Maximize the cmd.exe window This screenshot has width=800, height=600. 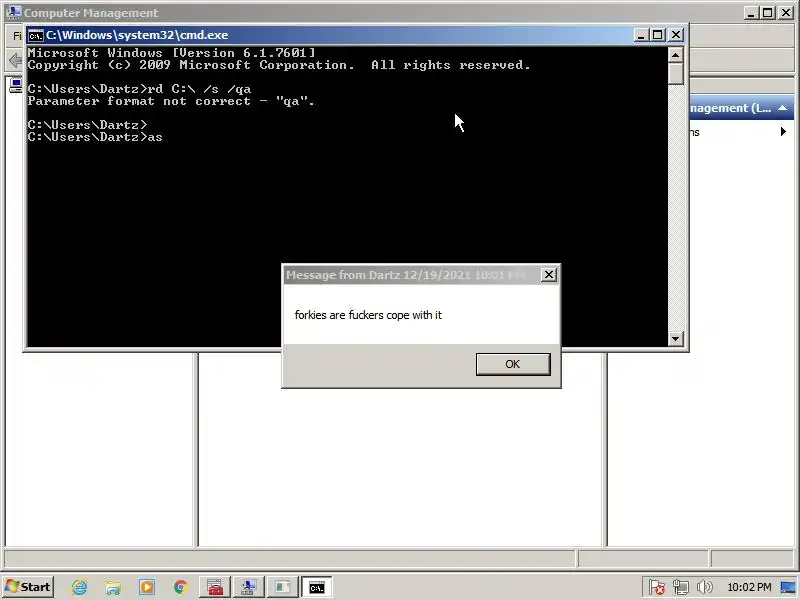tap(658, 35)
